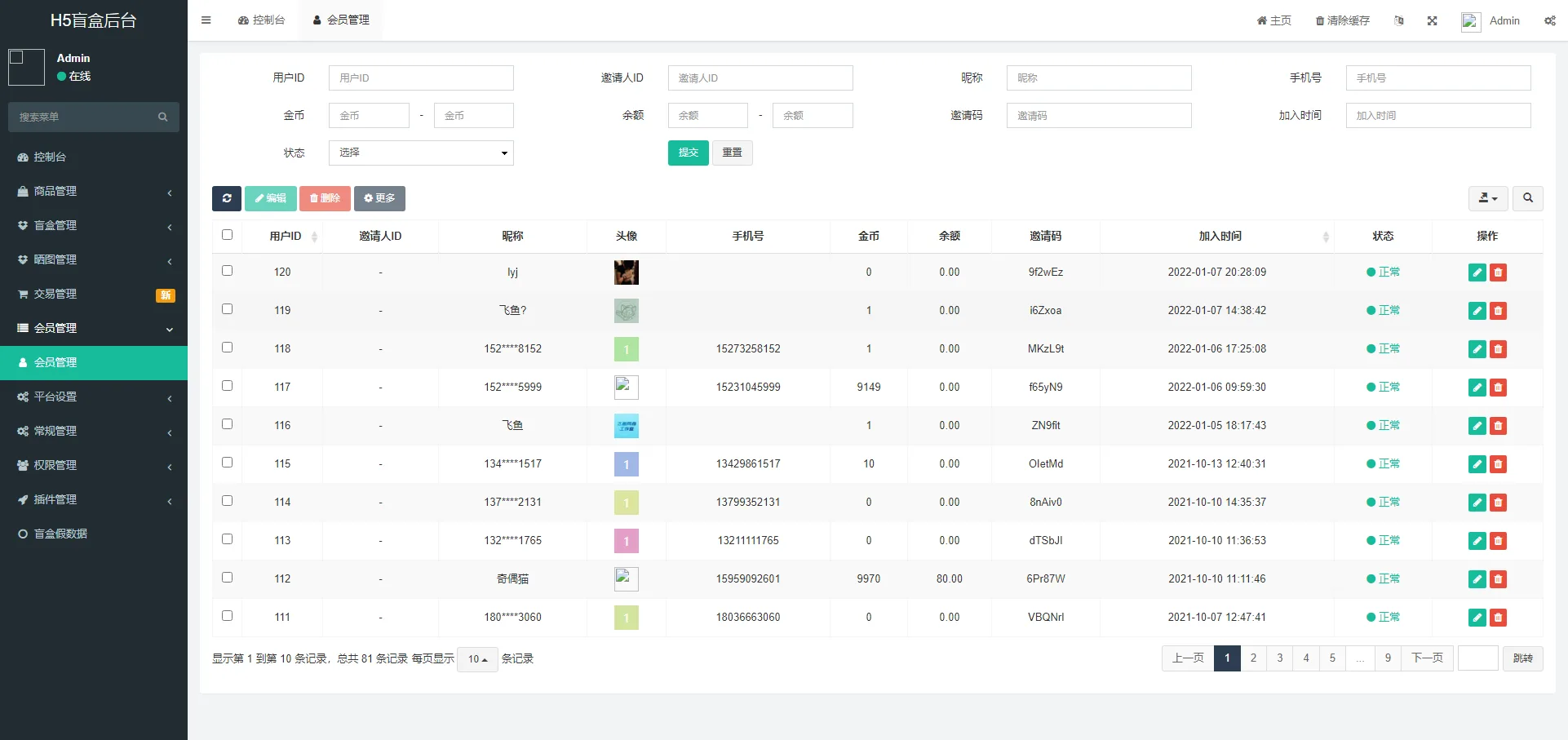Click the search magnifier icon above the table
The image size is (1568, 740).
[1527, 198]
